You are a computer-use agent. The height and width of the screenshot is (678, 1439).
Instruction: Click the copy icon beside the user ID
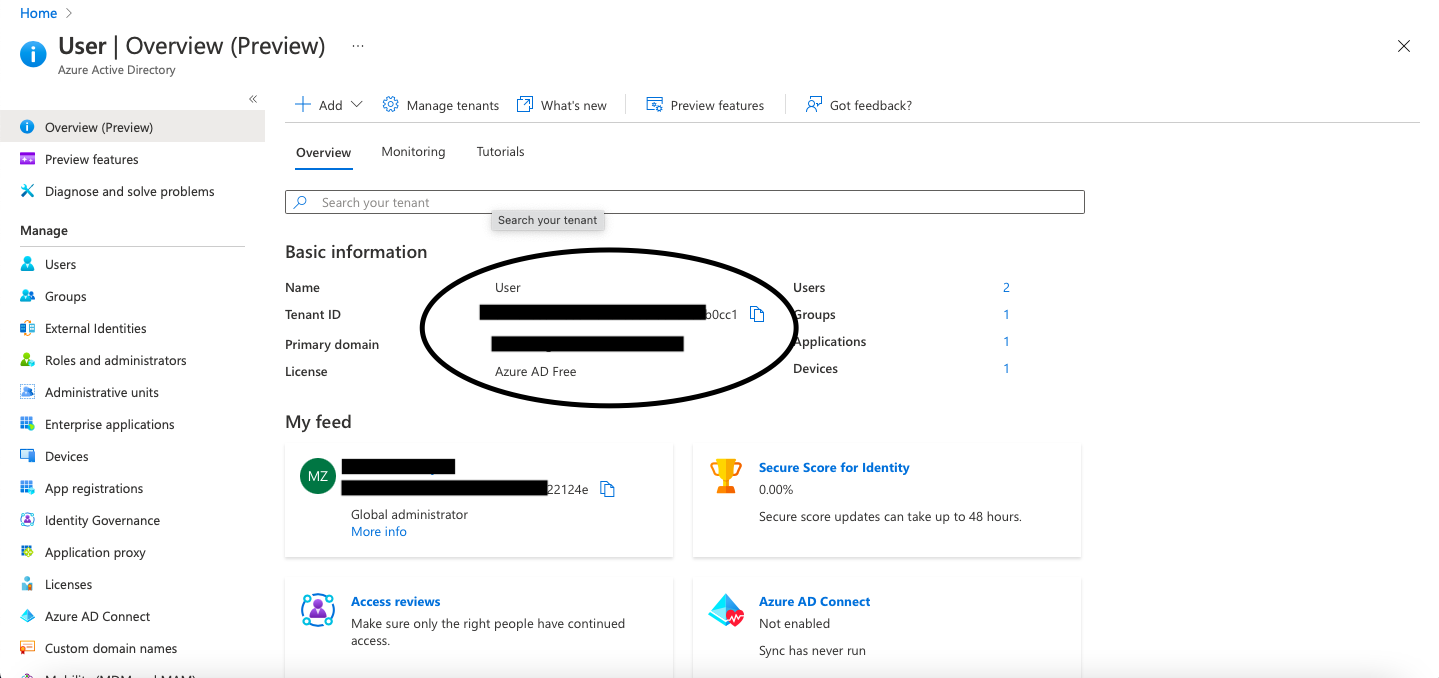point(607,489)
